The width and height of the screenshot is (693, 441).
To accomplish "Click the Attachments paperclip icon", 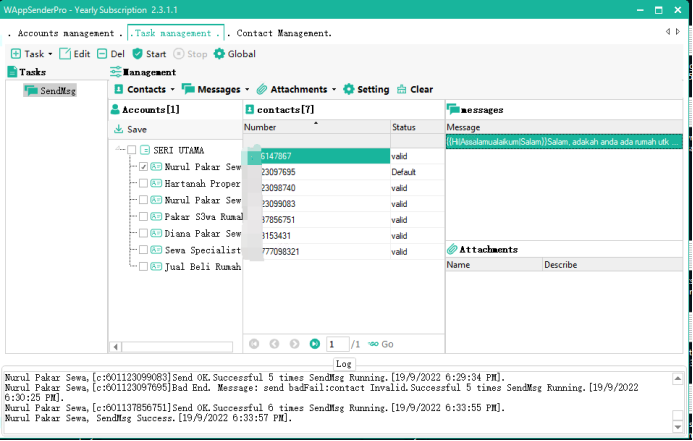I will [x=262, y=89].
